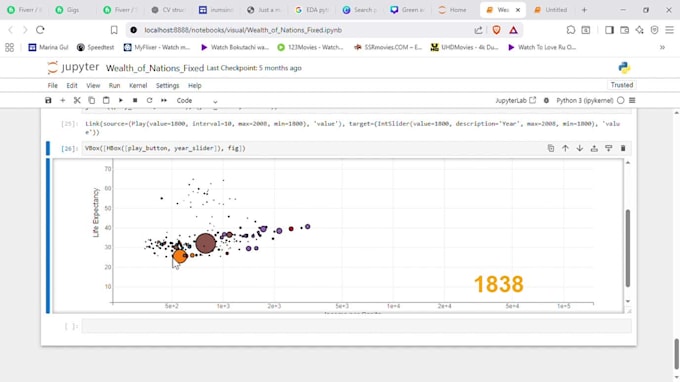Viewport: 680px width, 382px height.
Task: Close the active notebook browser tab
Action: point(517,10)
